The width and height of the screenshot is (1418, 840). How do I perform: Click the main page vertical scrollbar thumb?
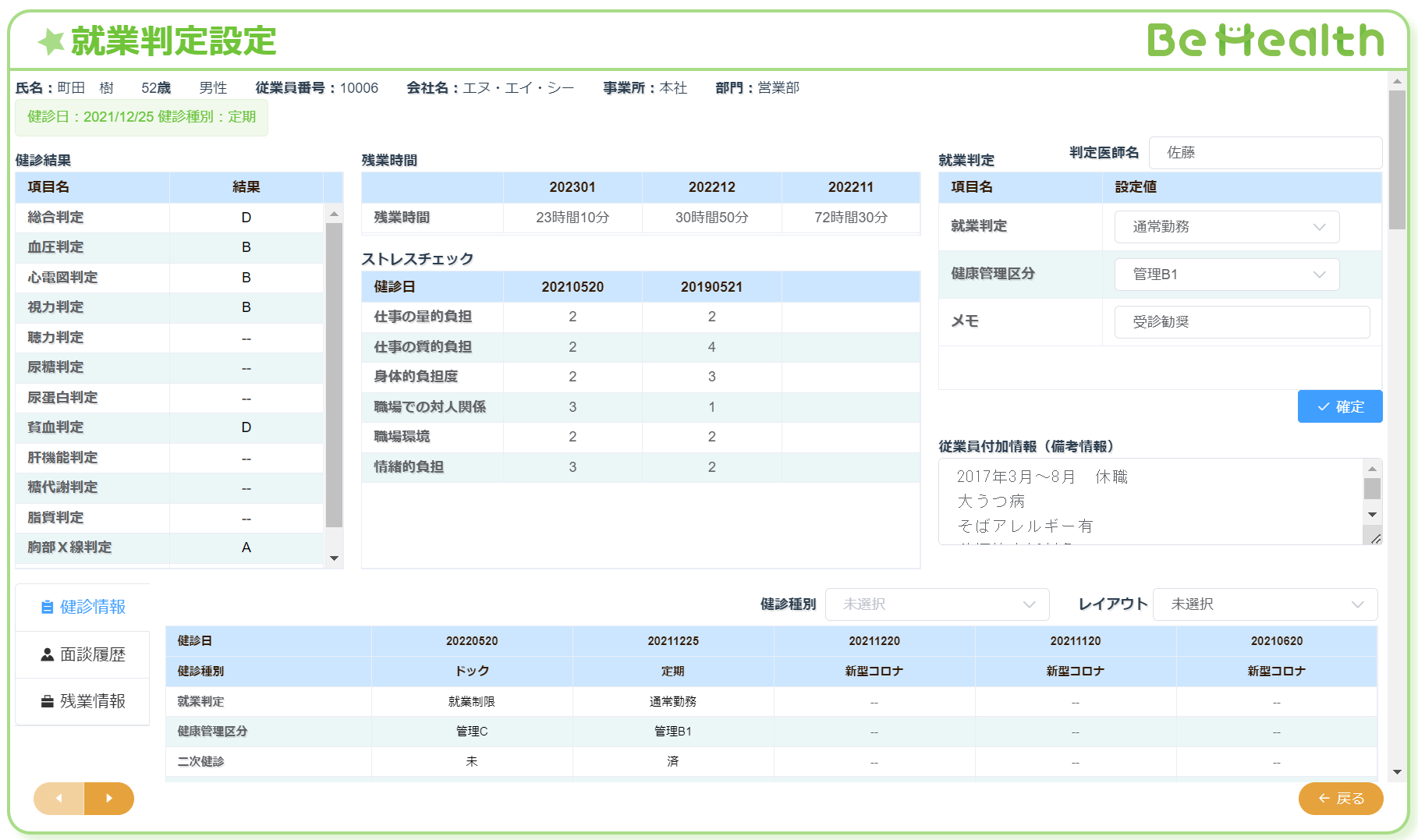pyautogui.click(x=1397, y=160)
